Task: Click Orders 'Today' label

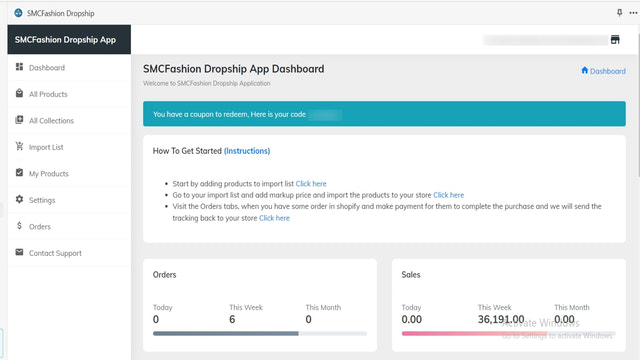Action: (x=162, y=307)
